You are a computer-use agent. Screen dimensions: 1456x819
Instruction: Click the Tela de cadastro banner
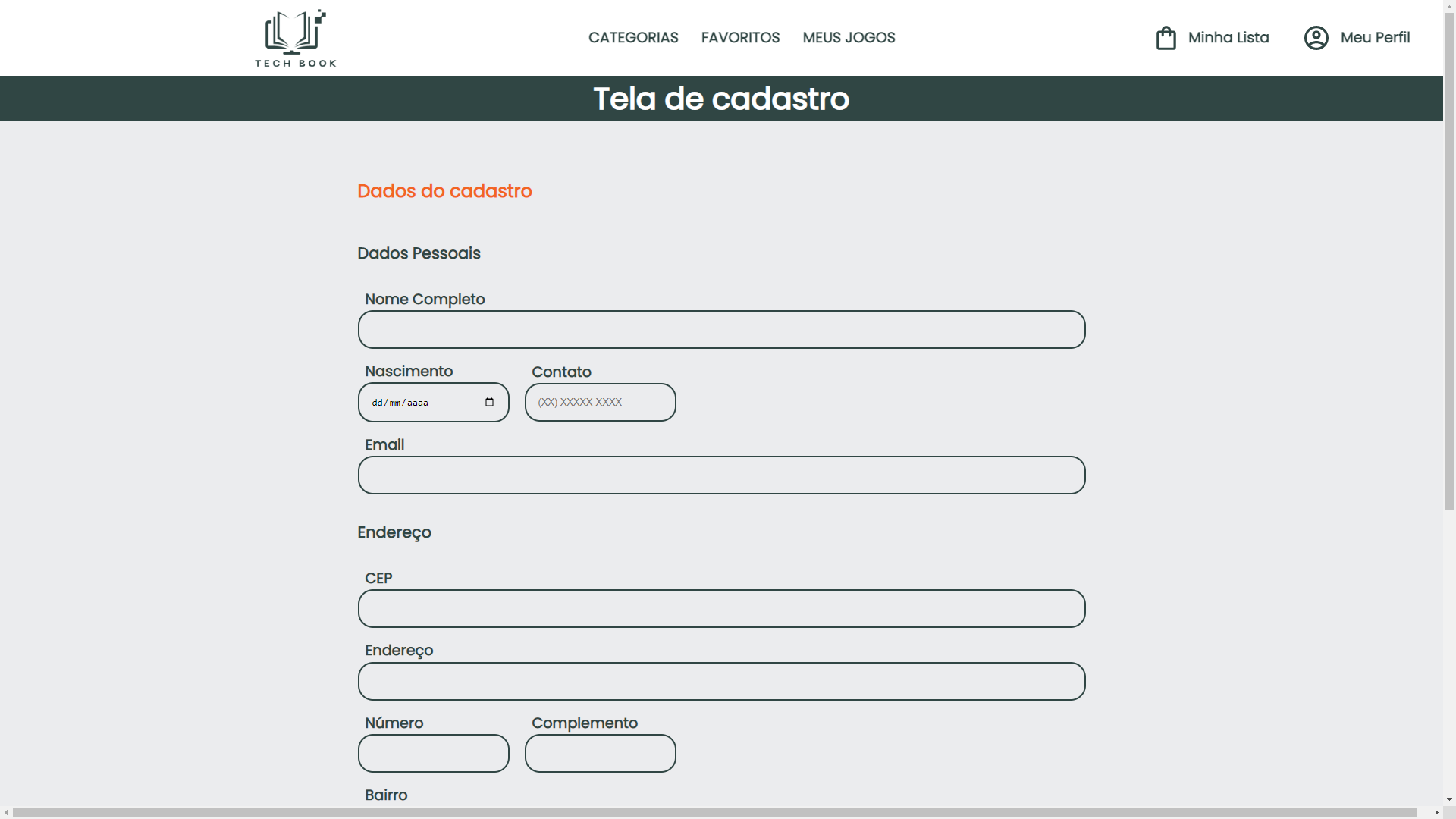(720, 98)
